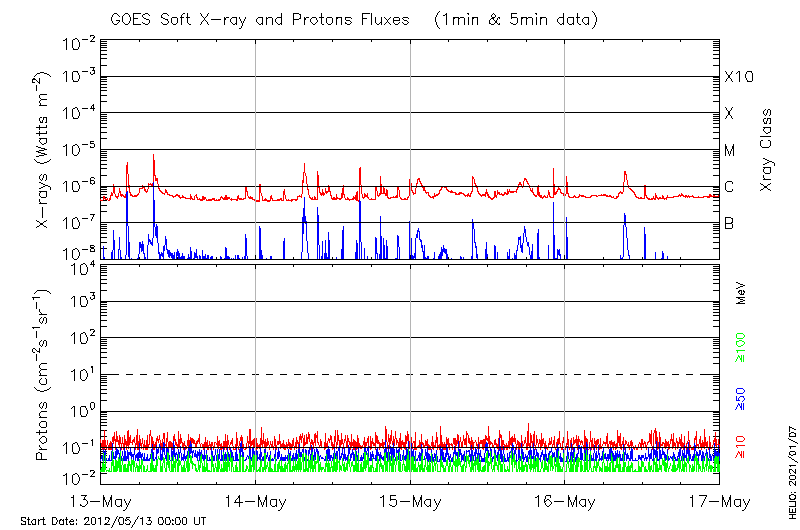Select the 16-May date label

565,502
